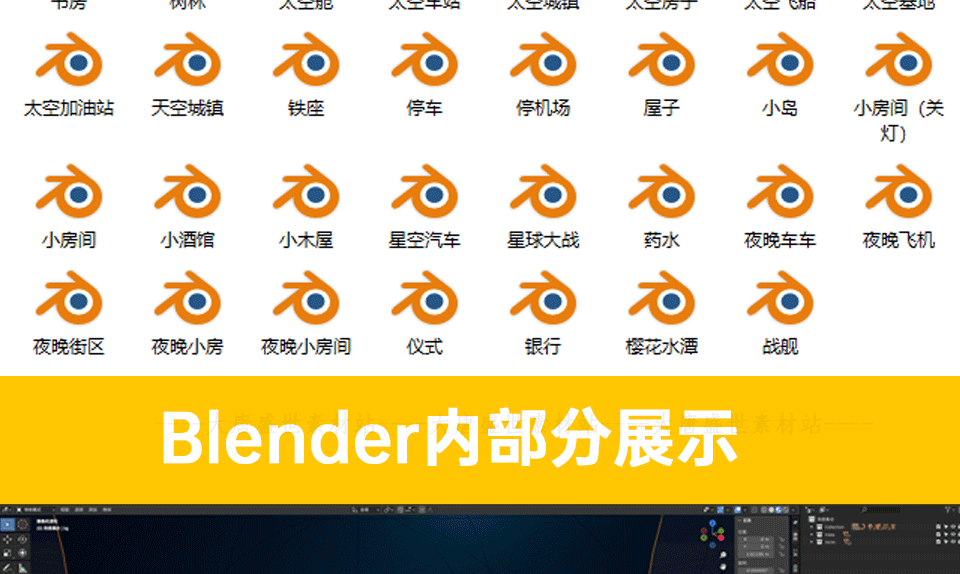Toggle viewport gizmos in Blender header

click(x=721, y=510)
